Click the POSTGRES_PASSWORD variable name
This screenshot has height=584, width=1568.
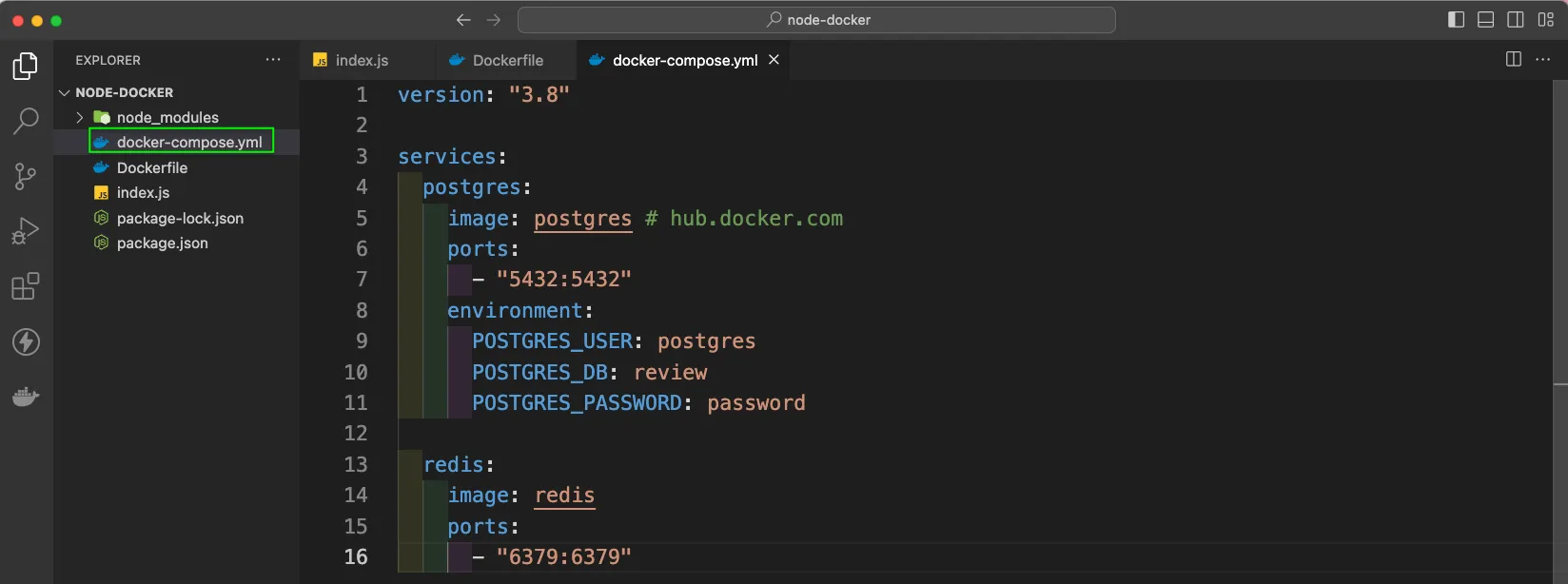coord(577,403)
